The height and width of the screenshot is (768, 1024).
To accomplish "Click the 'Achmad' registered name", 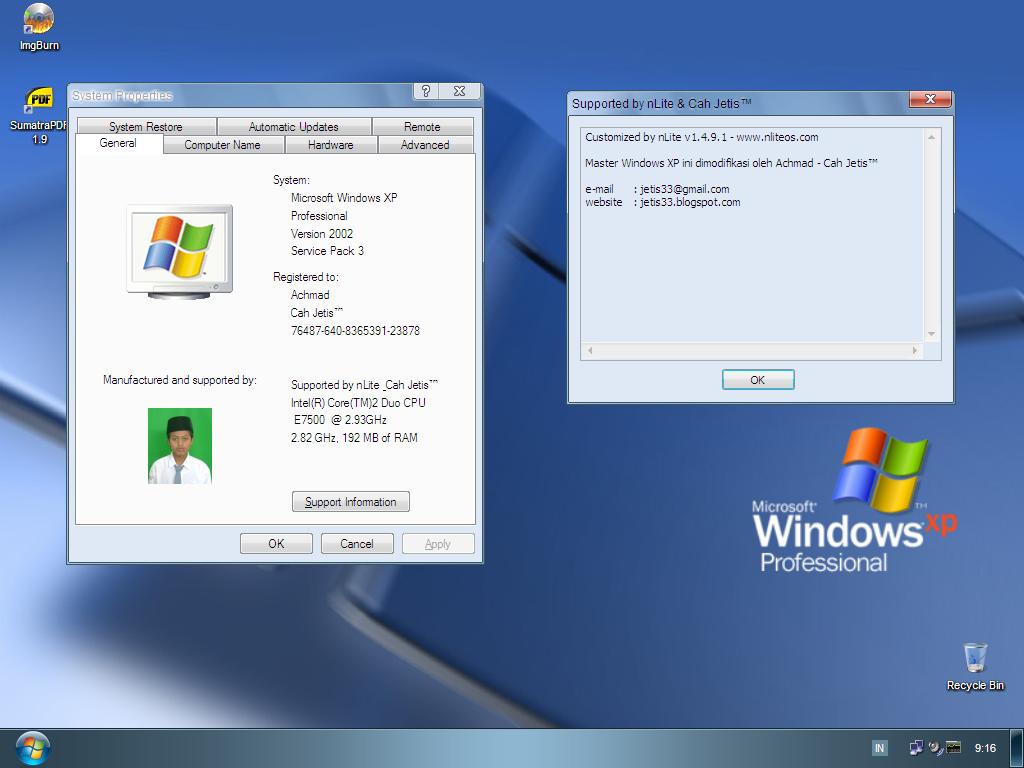I will 310,295.
